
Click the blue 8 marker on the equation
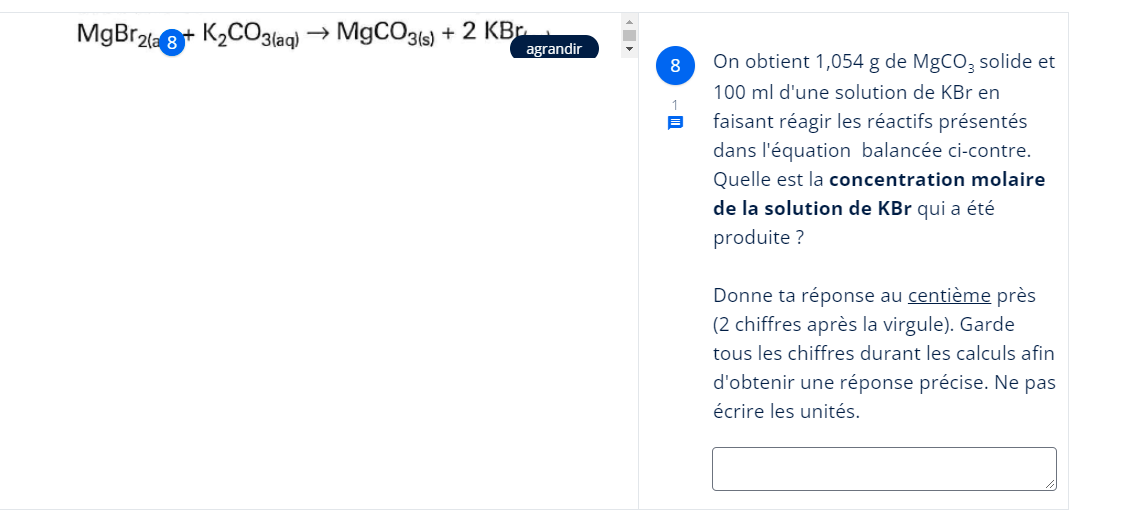click(172, 42)
